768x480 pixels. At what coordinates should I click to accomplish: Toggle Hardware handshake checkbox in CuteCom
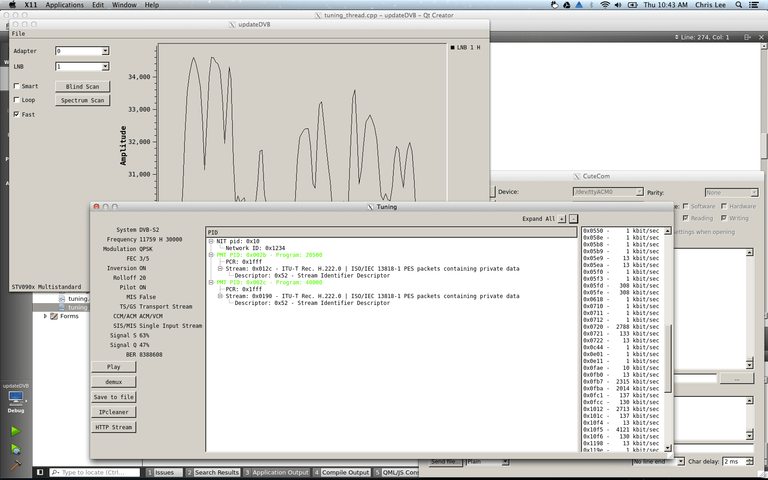(x=724, y=206)
